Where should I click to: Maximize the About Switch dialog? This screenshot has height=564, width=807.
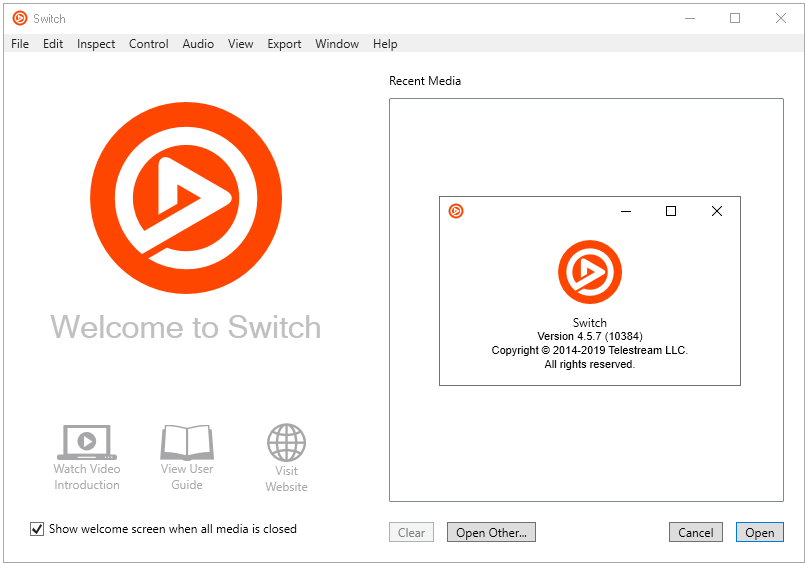point(671,211)
